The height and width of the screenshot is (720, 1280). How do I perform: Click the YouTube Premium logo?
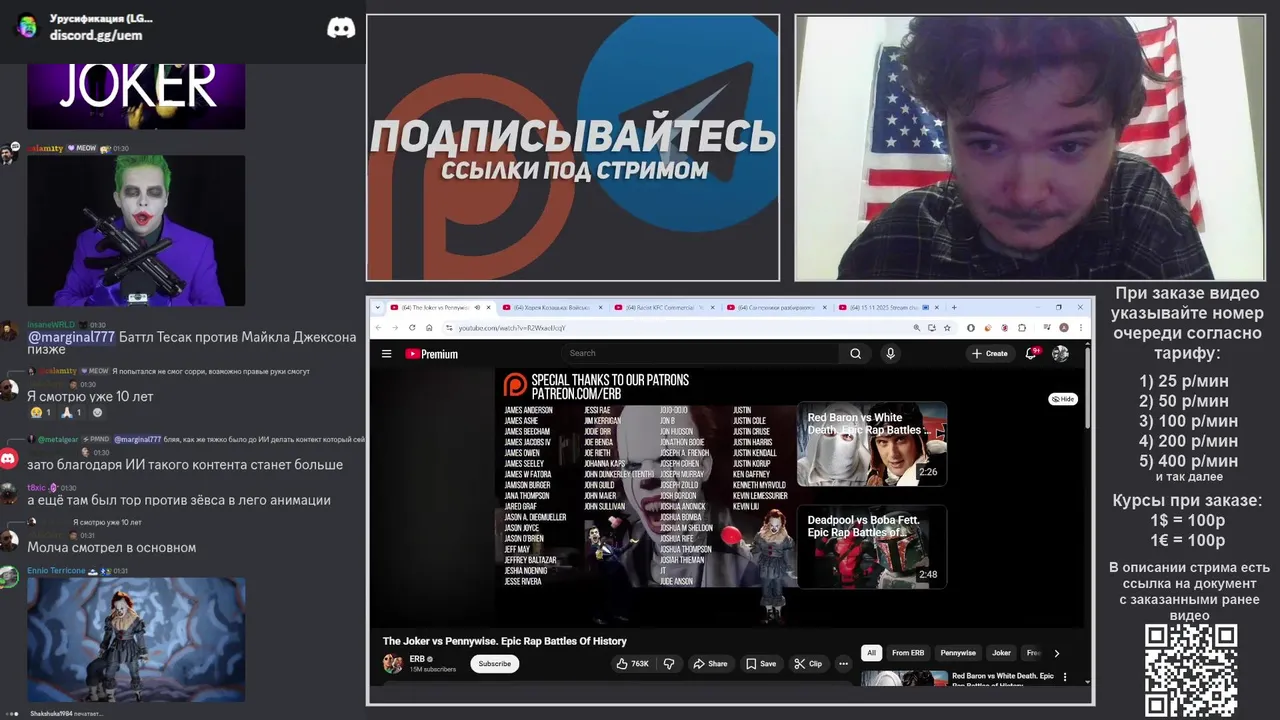pos(432,354)
